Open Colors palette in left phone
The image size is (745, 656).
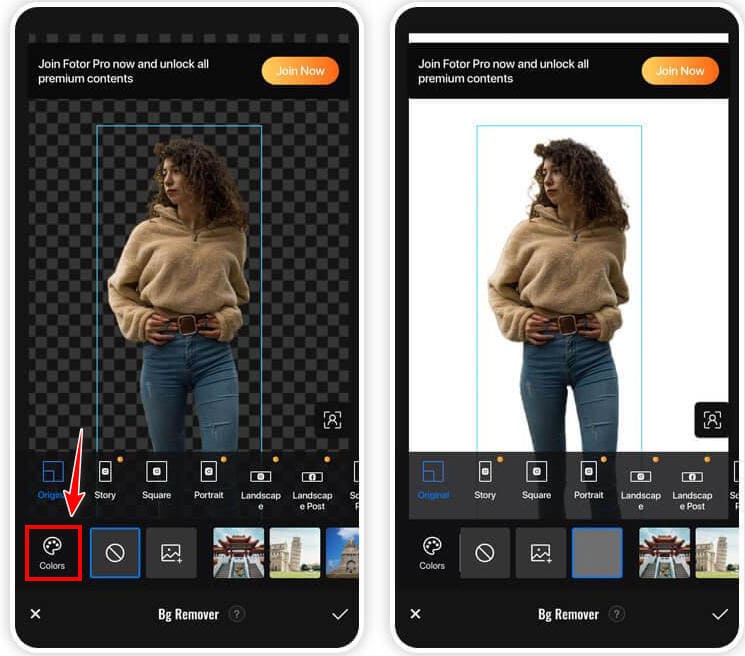tap(52, 552)
